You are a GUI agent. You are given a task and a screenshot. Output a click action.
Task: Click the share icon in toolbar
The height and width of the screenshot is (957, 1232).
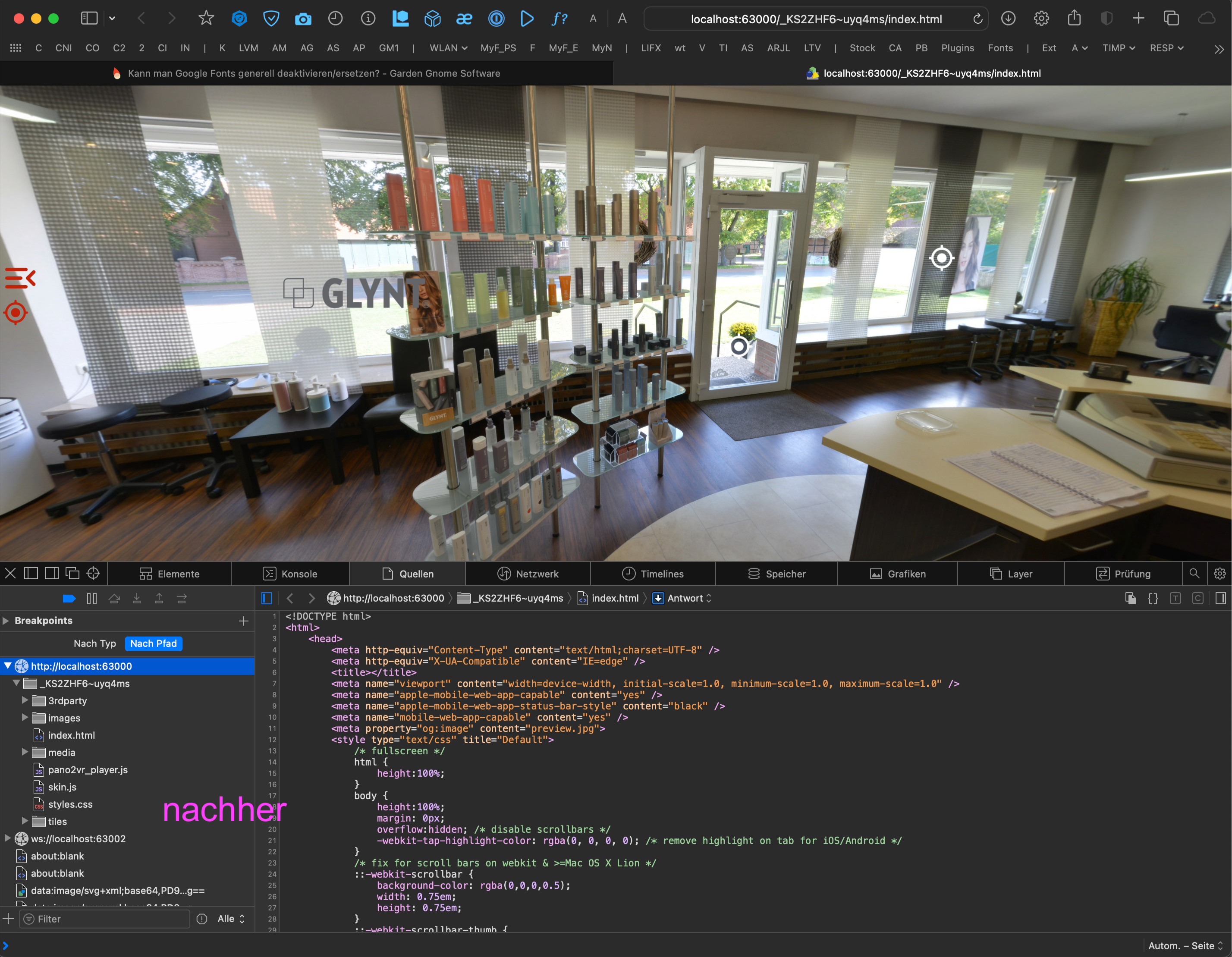click(1075, 18)
